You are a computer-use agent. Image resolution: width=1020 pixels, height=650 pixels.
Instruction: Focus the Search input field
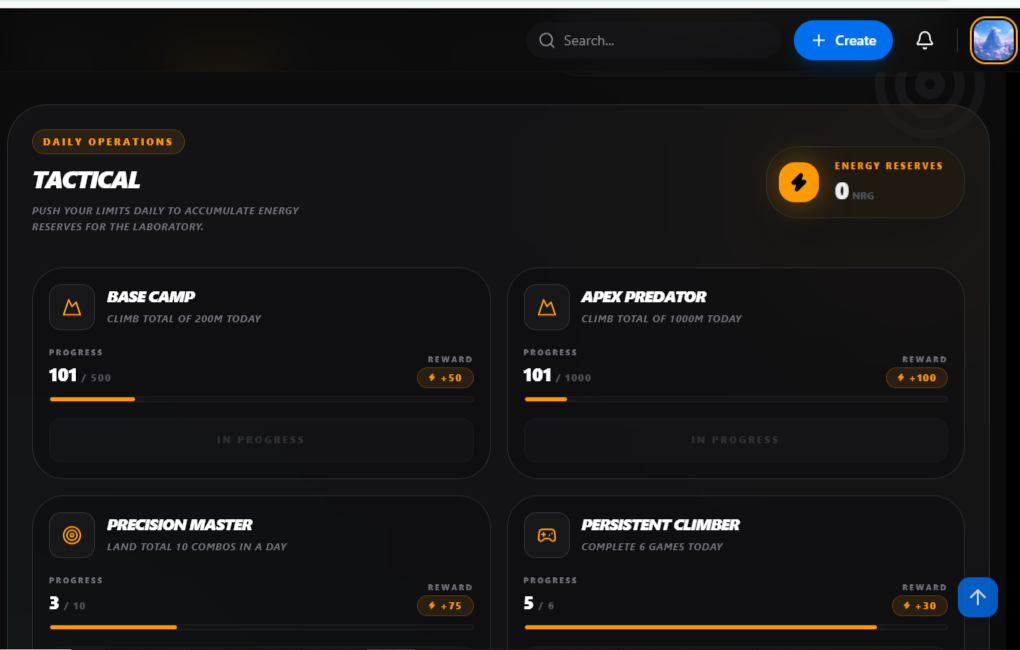pos(653,40)
